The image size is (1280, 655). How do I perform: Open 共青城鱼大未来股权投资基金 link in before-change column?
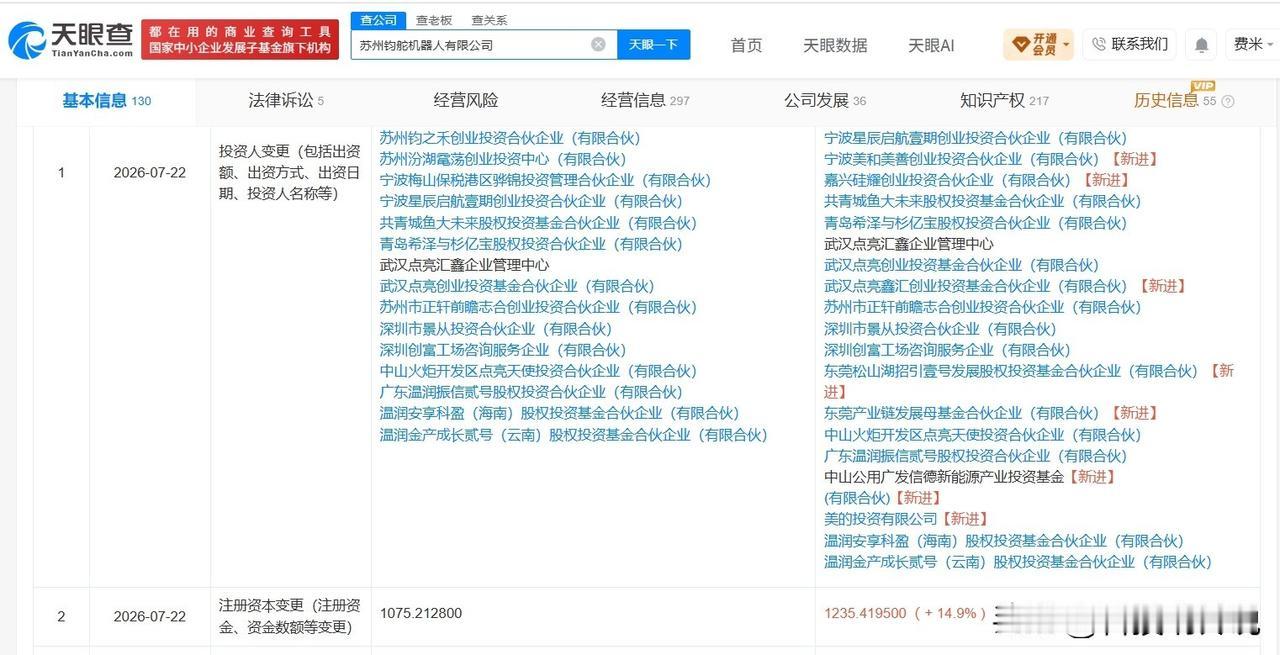click(538, 223)
